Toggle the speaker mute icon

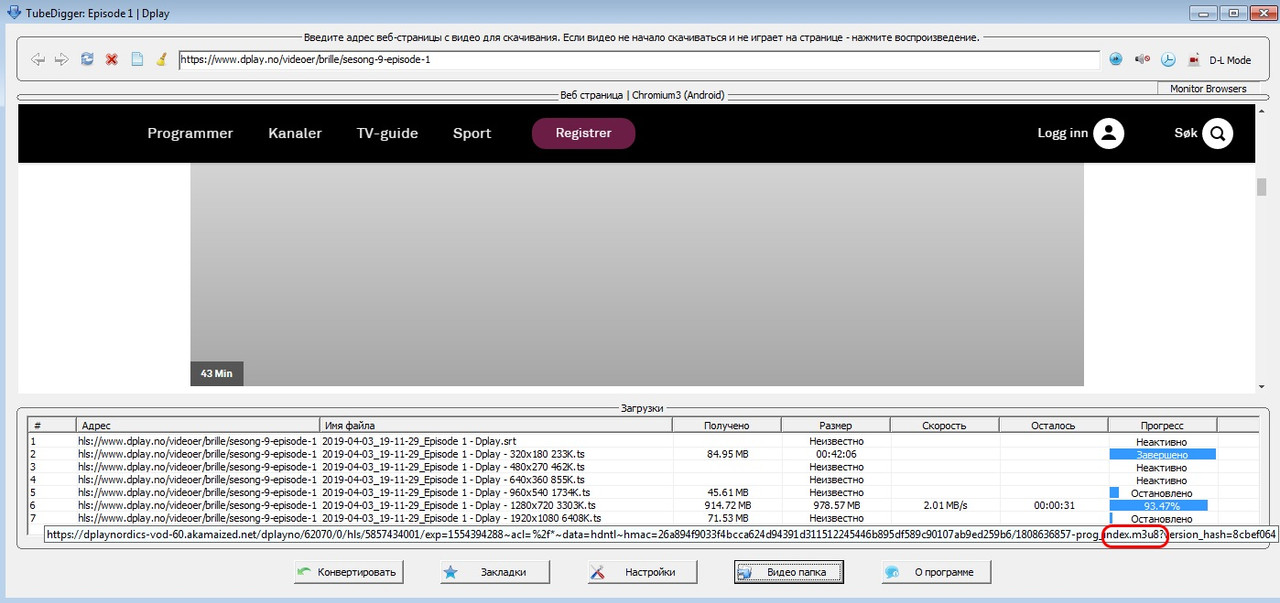point(1143,60)
